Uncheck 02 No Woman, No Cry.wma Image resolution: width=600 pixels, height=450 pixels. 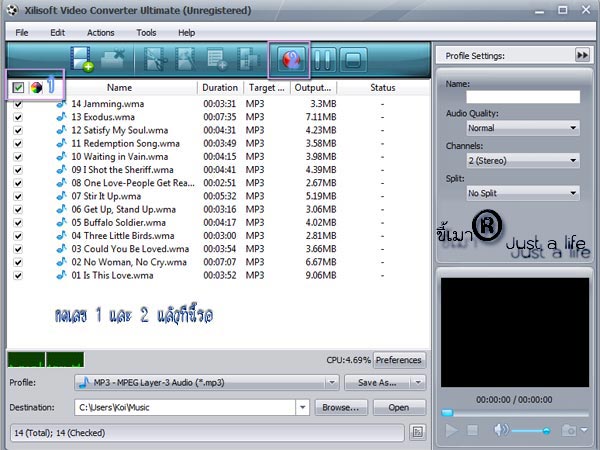coord(18,262)
